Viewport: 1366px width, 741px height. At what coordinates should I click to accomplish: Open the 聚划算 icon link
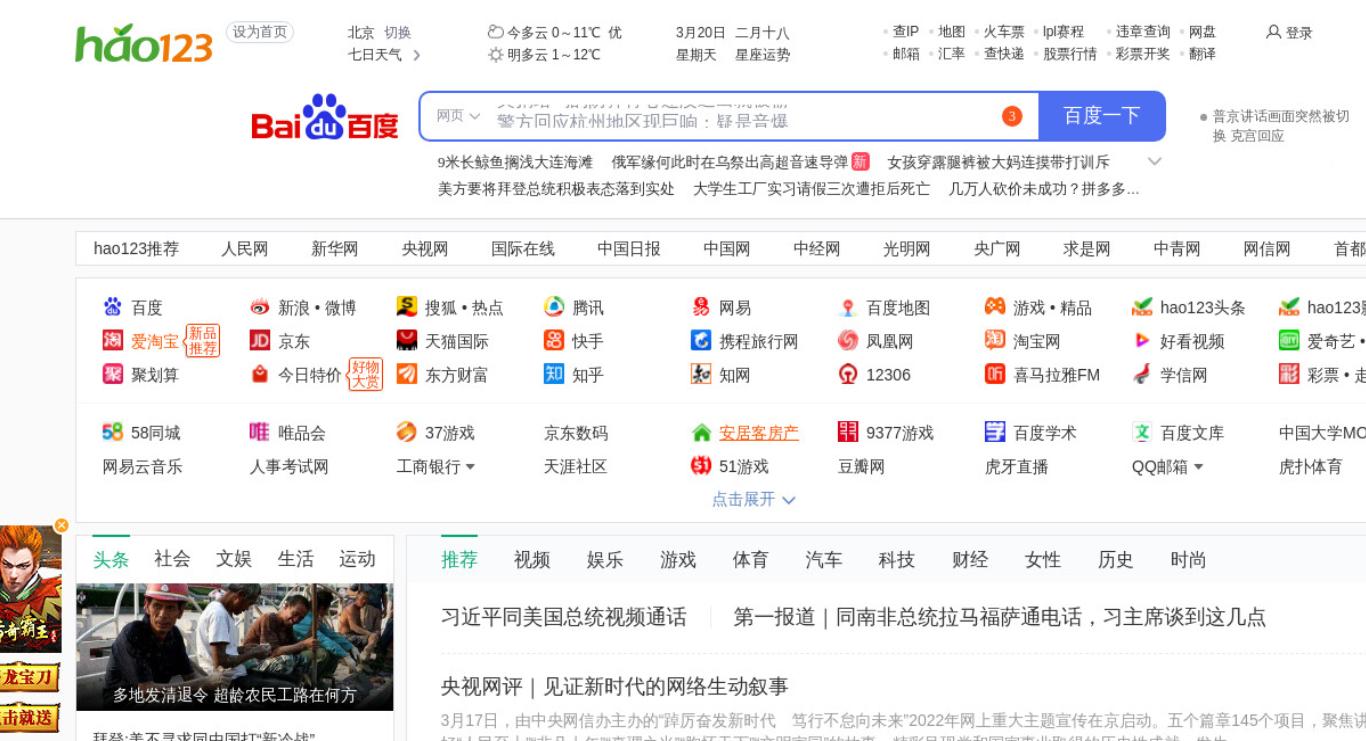pyautogui.click(x=113, y=375)
